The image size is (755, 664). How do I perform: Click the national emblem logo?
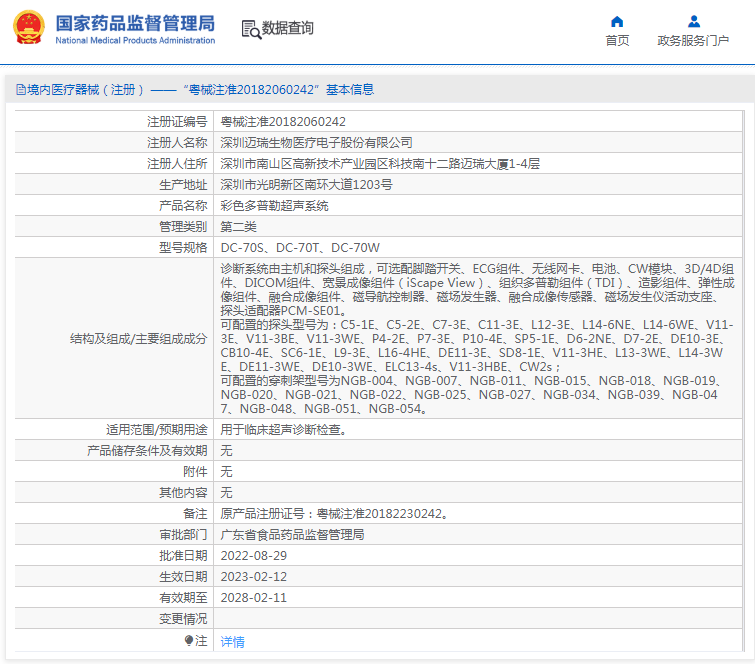coord(28,27)
